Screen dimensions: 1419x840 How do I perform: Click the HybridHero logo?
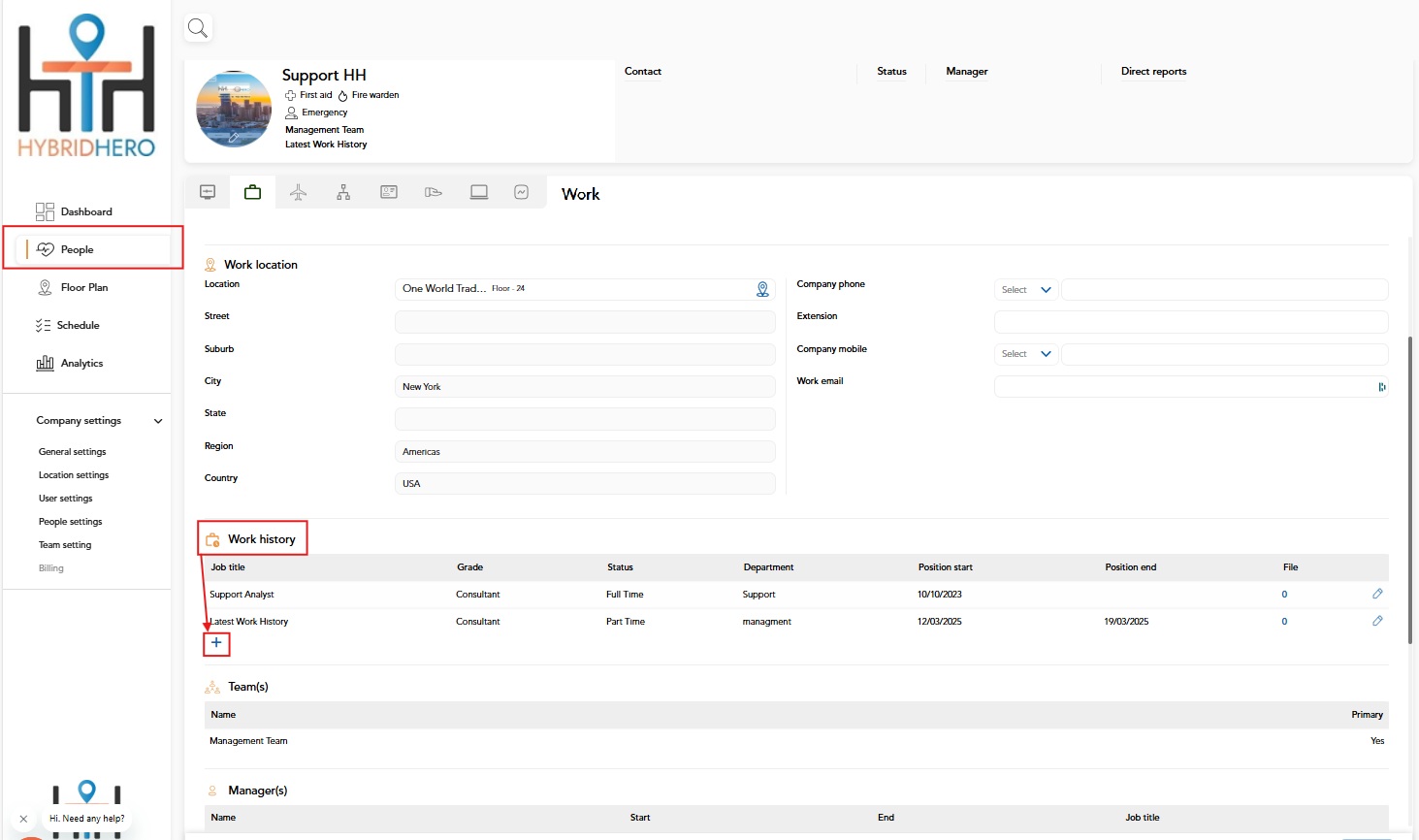tap(86, 85)
